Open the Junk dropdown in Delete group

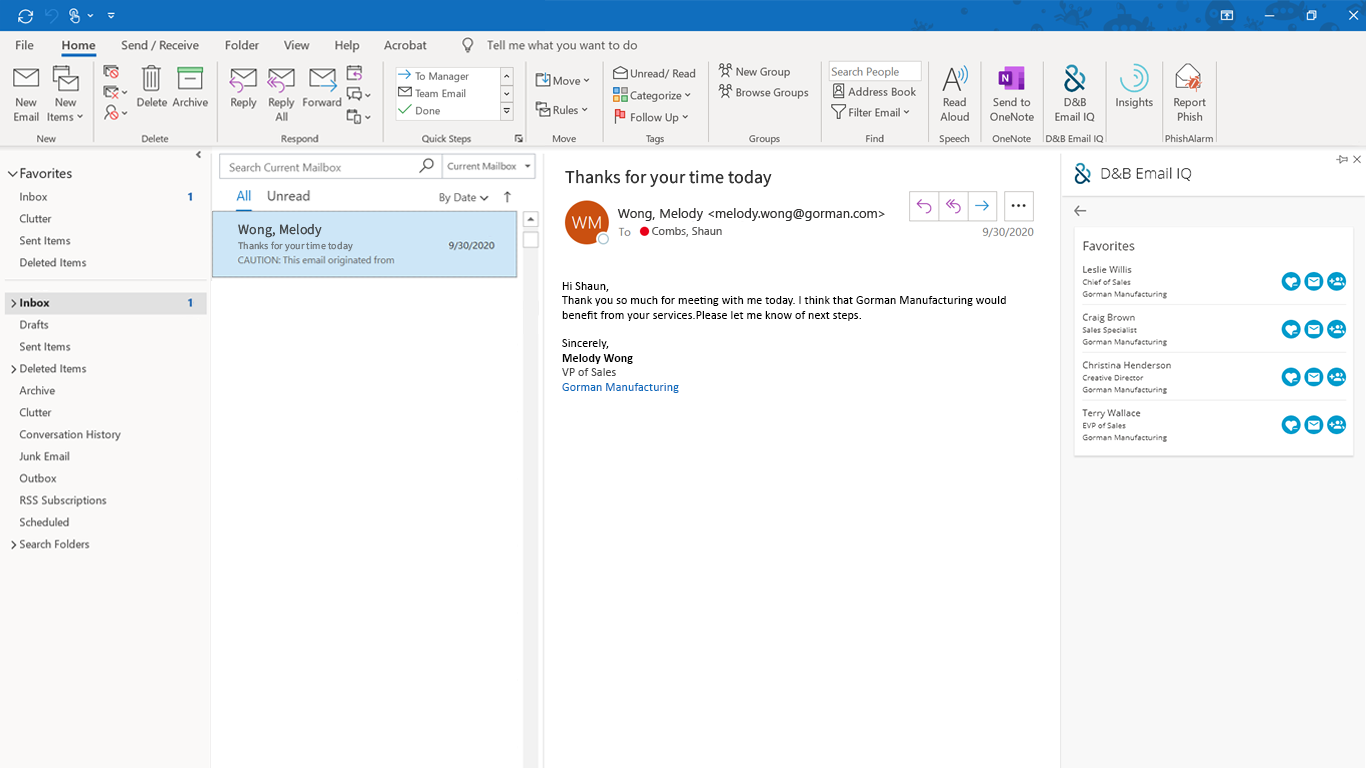[x=116, y=114]
